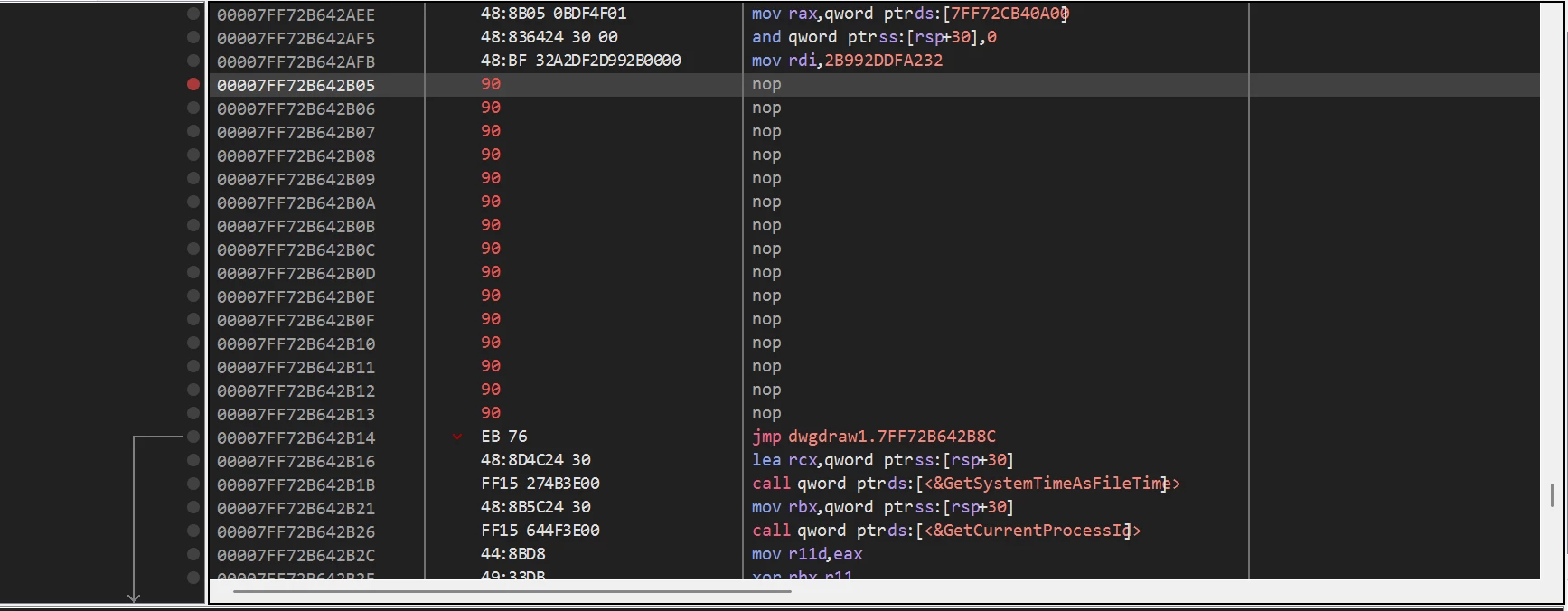Click the gutter dot beside 00007FF72B642B2C
Screen dimensions: 1568x611
[192, 554]
